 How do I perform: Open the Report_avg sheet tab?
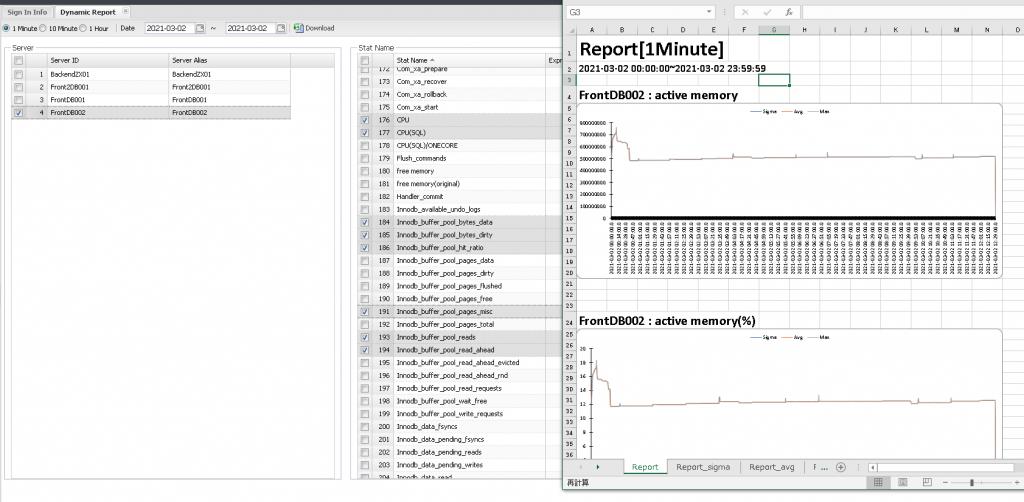tap(771, 467)
